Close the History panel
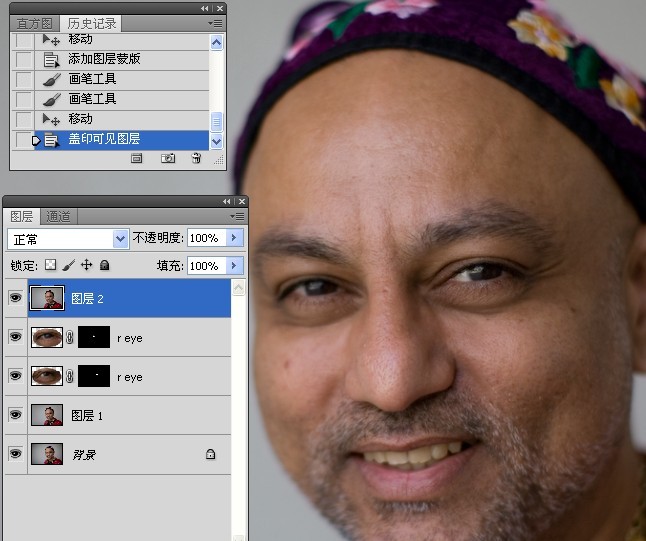The height and width of the screenshot is (541, 646). 220,8
